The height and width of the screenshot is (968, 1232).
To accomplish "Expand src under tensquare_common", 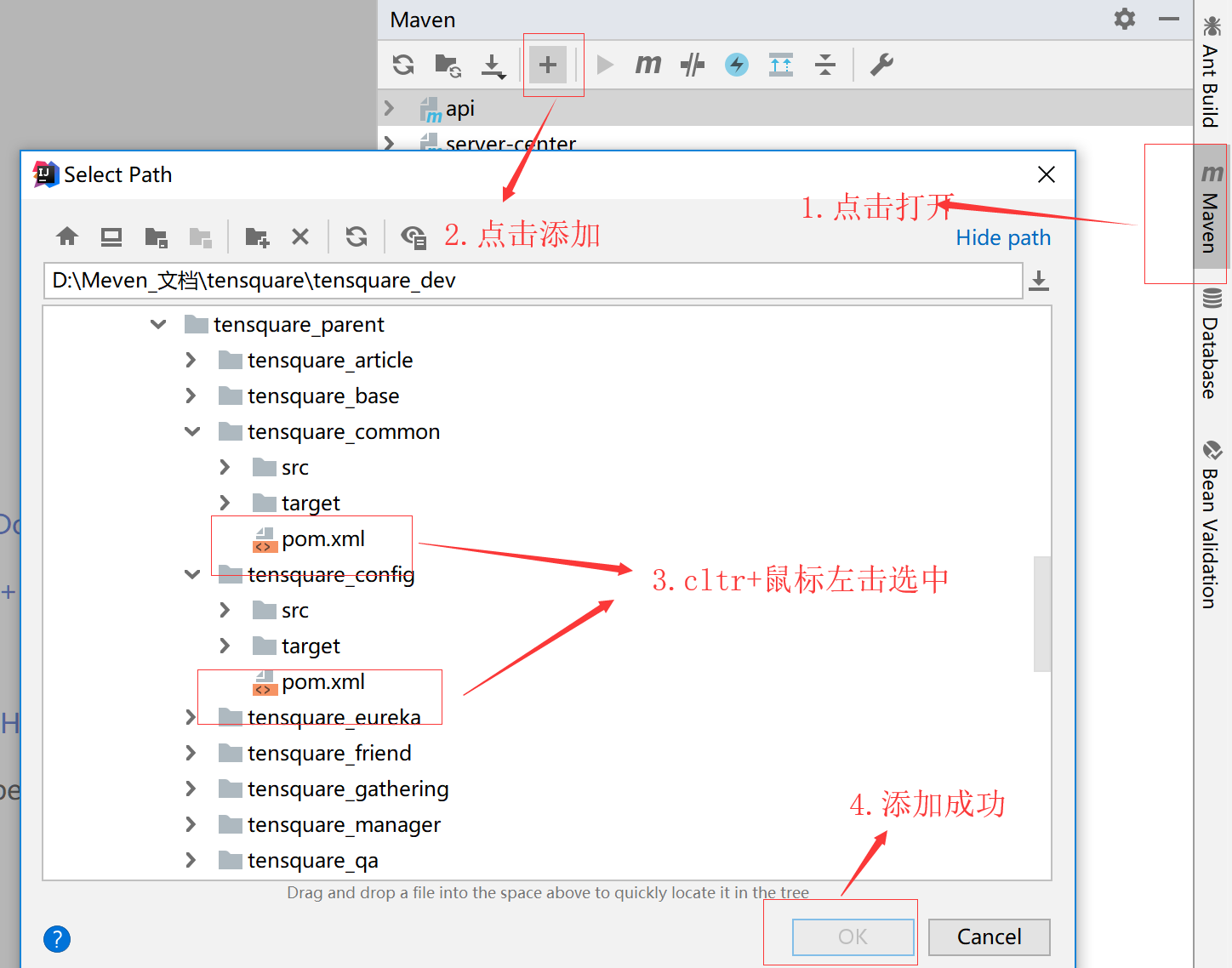I will [225, 467].
